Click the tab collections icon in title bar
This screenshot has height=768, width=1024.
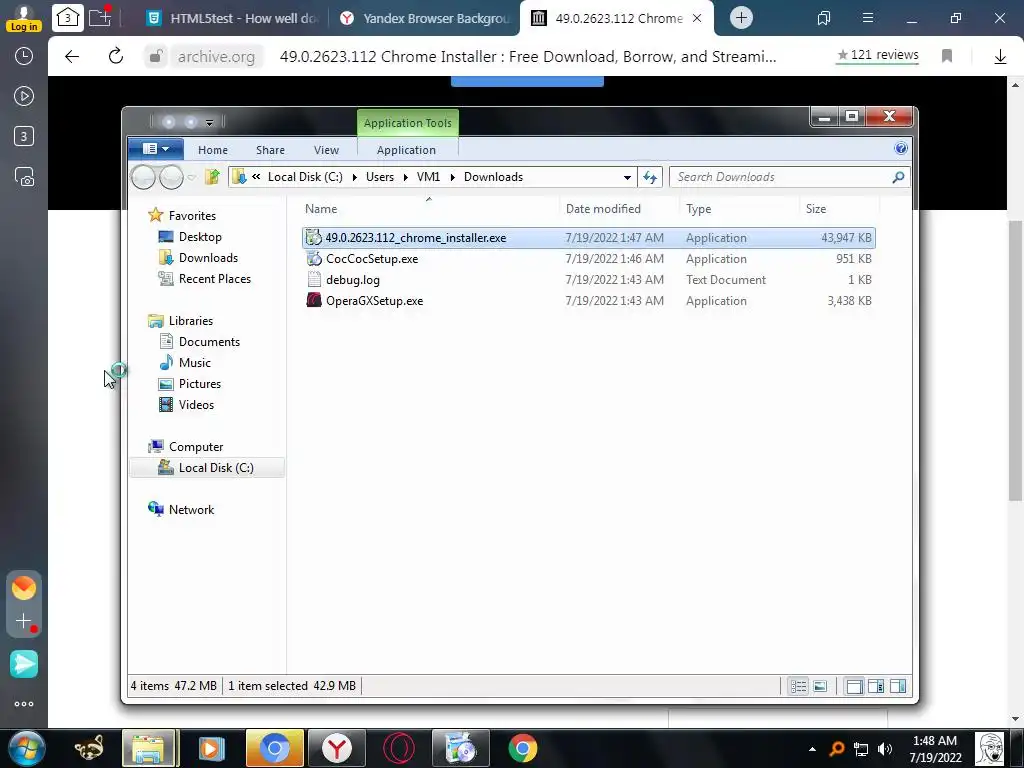pyautogui.click(x=824, y=18)
